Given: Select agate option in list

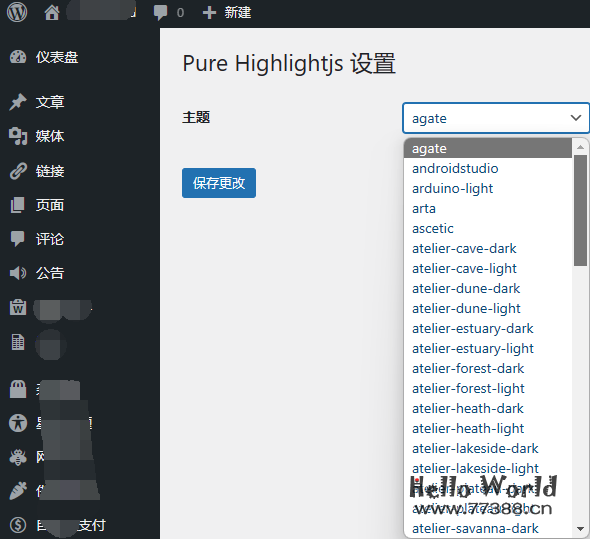Looking at the screenshot, I should point(488,148).
